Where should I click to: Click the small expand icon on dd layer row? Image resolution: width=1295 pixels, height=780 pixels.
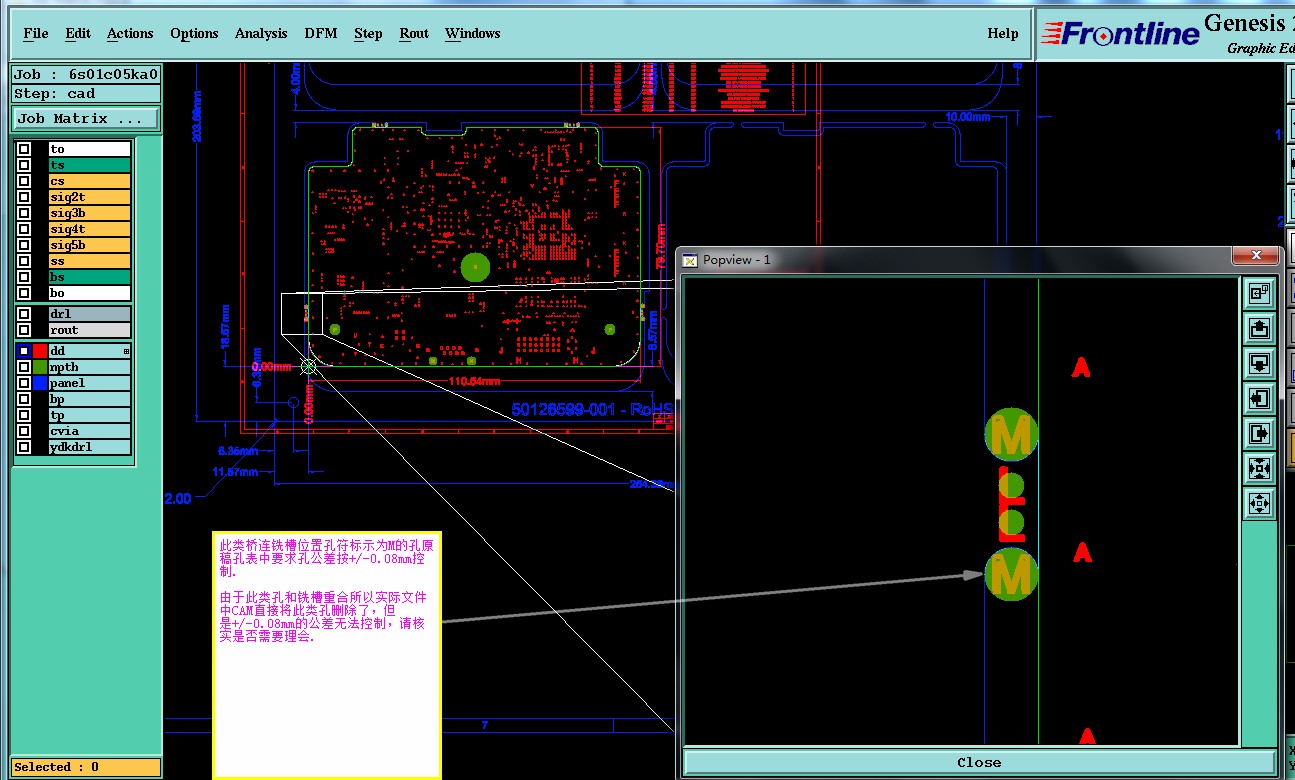click(126, 351)
